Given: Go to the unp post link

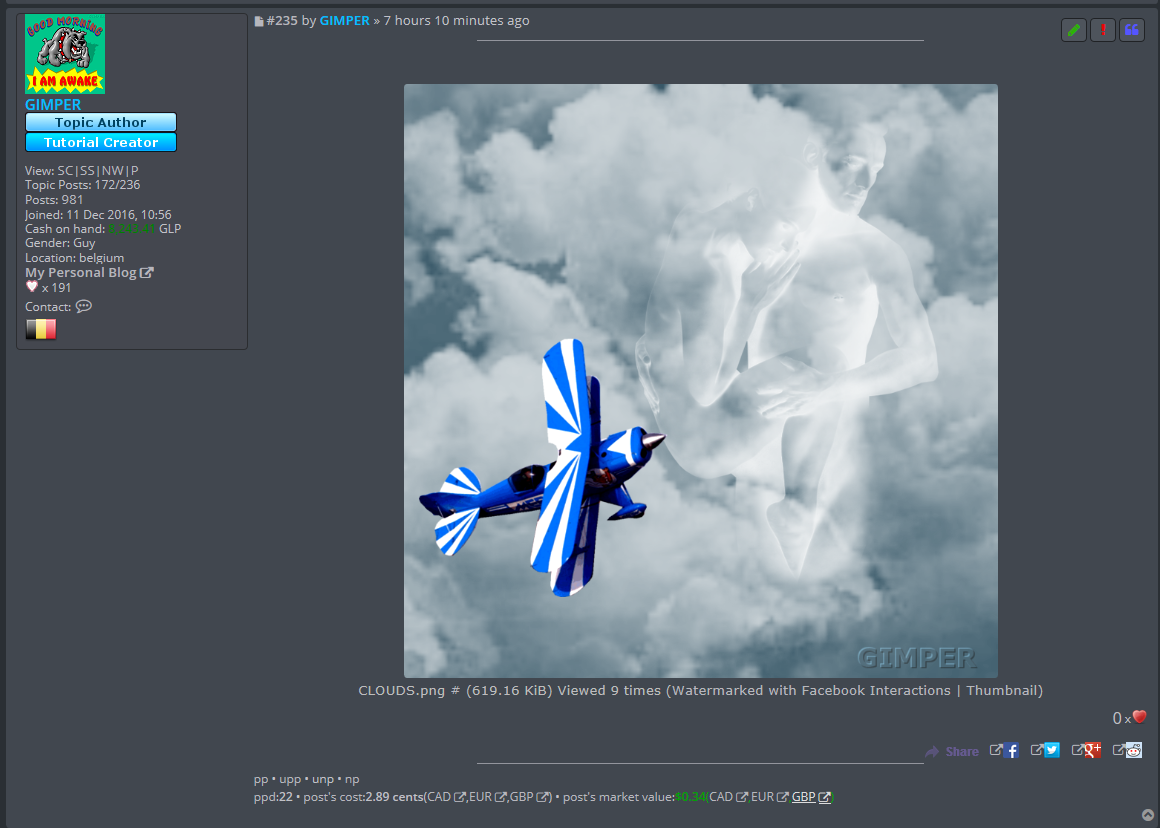Looking at the screenshot, I should (323, 779).
